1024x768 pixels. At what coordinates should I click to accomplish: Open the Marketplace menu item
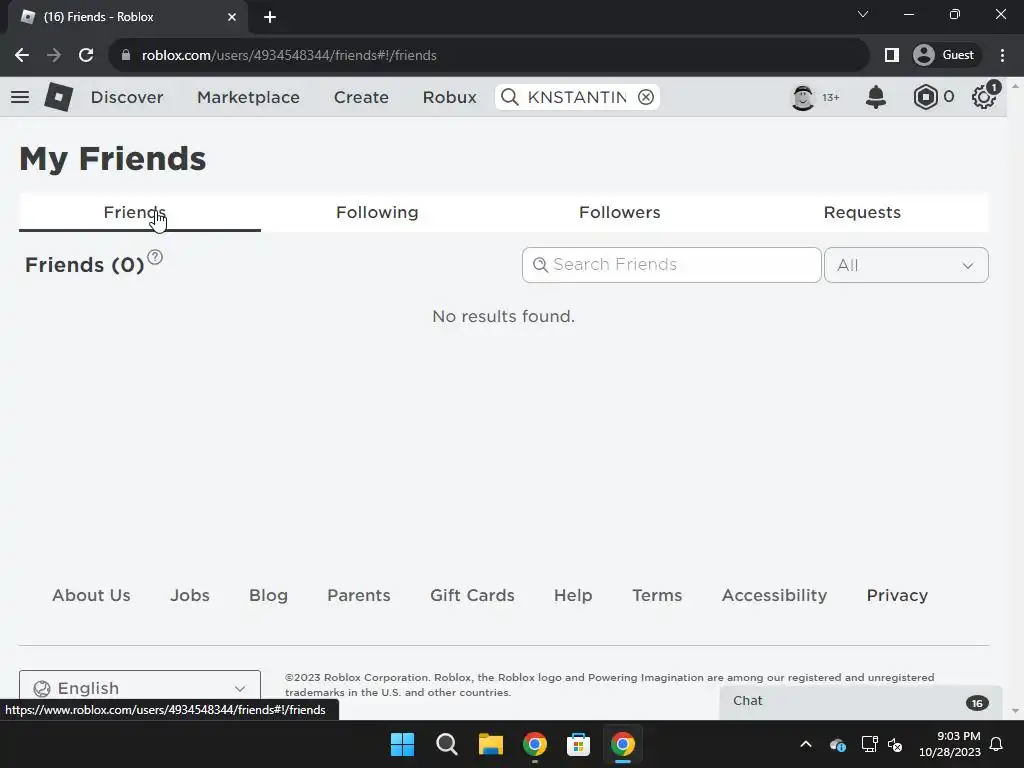248,97
